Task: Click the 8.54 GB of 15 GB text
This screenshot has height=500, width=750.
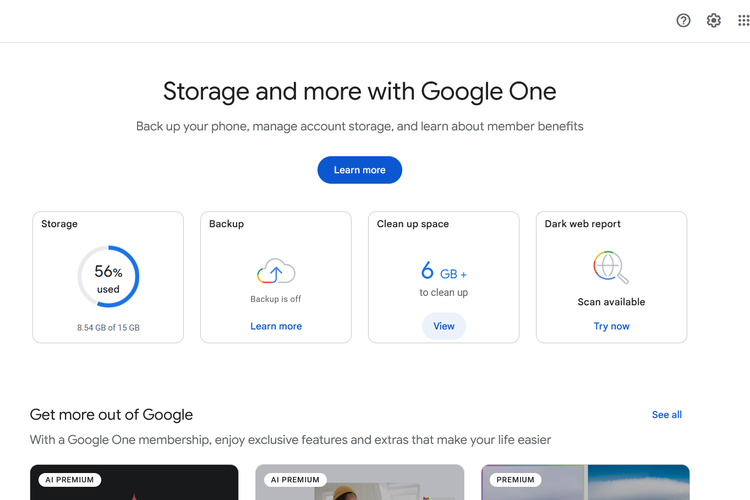Action: (108, 327)
